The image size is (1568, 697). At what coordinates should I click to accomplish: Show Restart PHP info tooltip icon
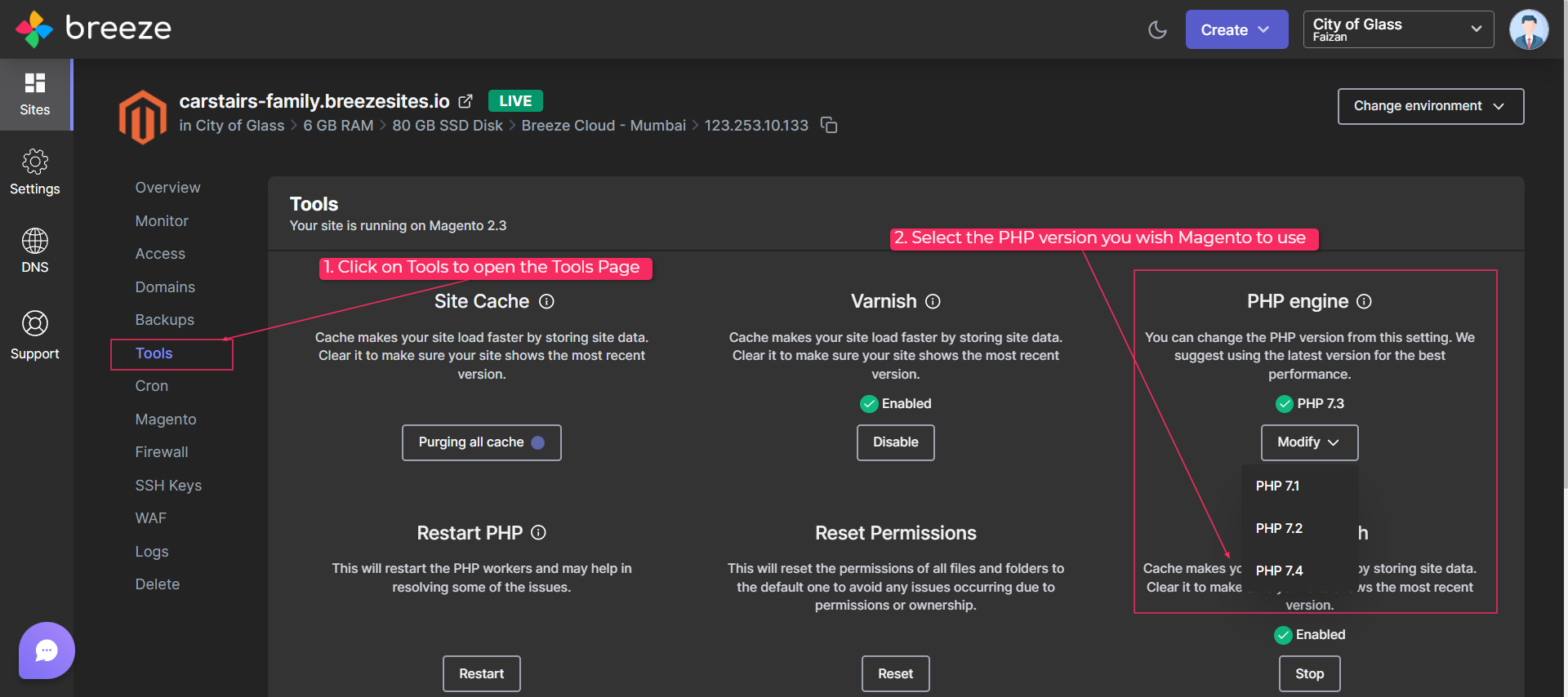pos(538,532)
